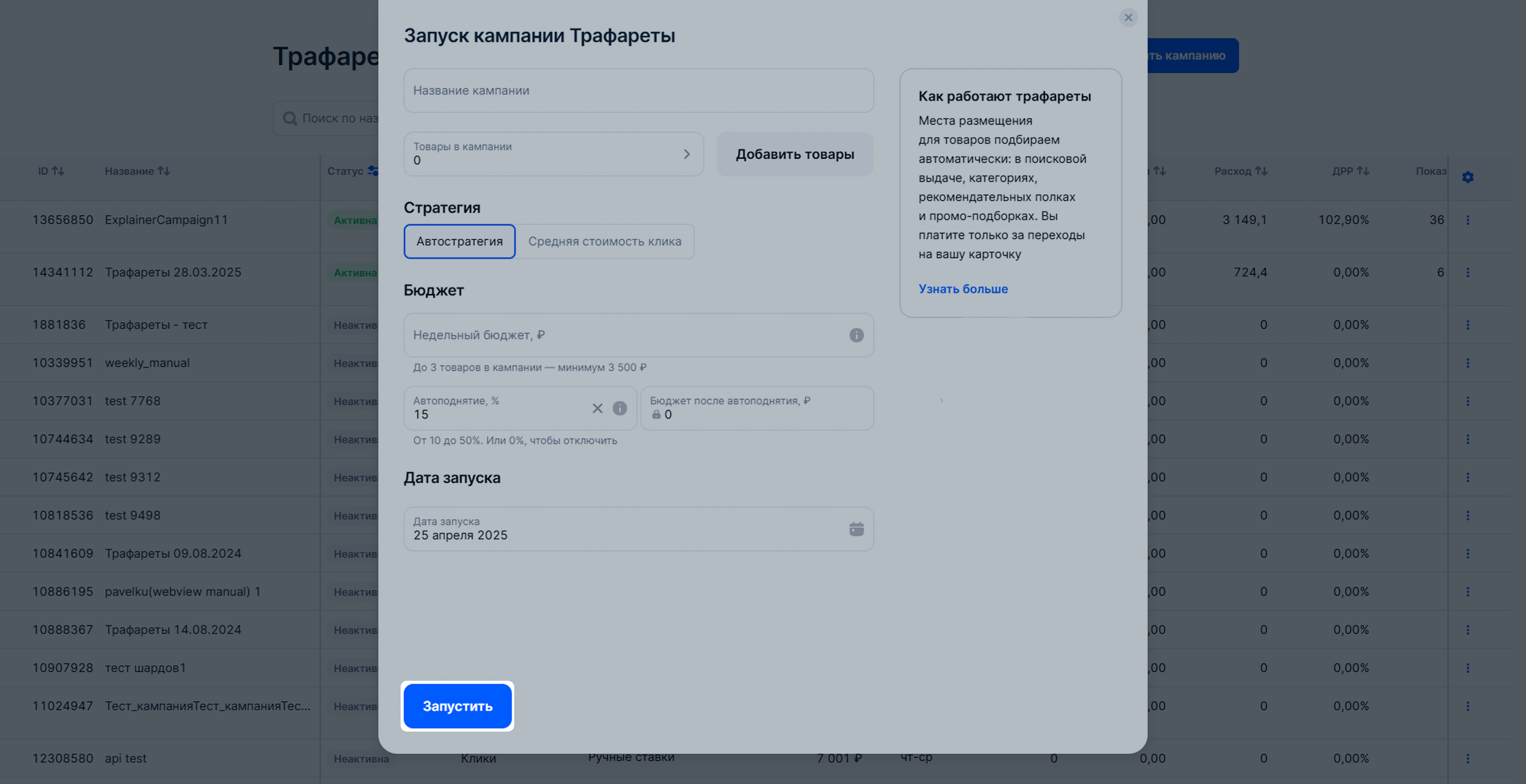The image size is (1526, 784).
Task: Open the table column settings gear
Action: [x=1467, y=177]
